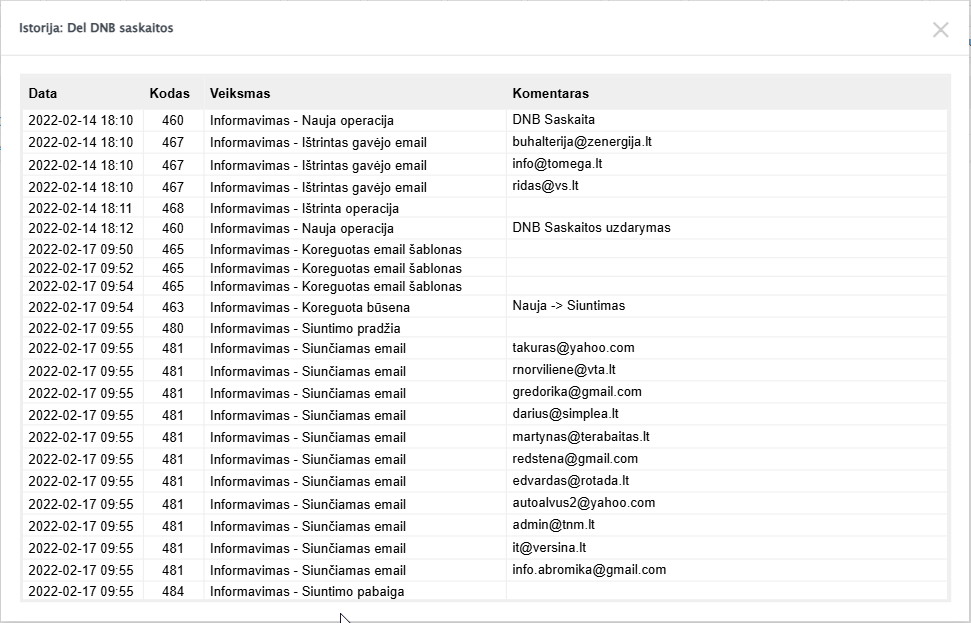Select the code 484 cell
This screenshot has width=971, height=623.
coord(172,592)
